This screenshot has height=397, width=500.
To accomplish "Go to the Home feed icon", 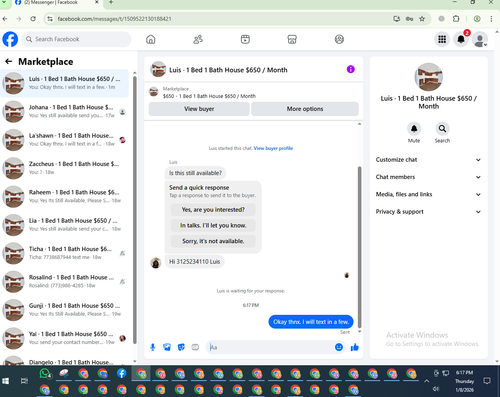I will click(151, 39).
